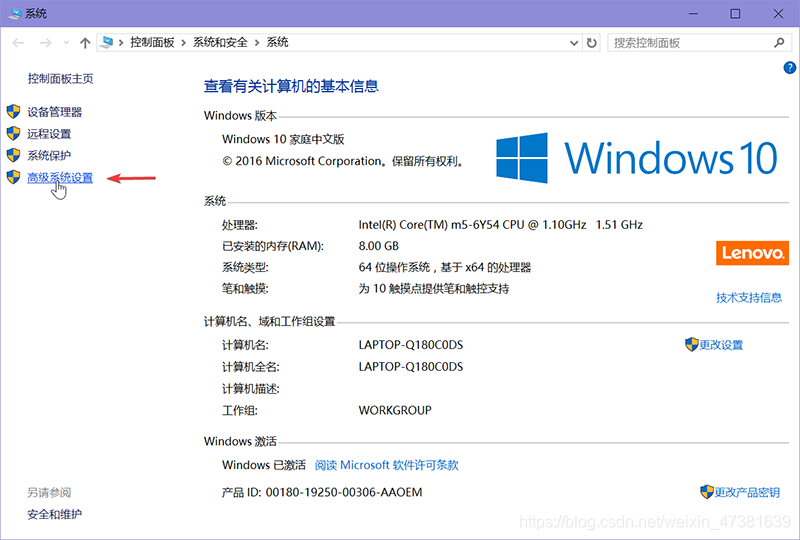Image resolution: width=800 pixels, height=540 pixels.
Task: Open address bar history dropdown
Action: (573, 43)
